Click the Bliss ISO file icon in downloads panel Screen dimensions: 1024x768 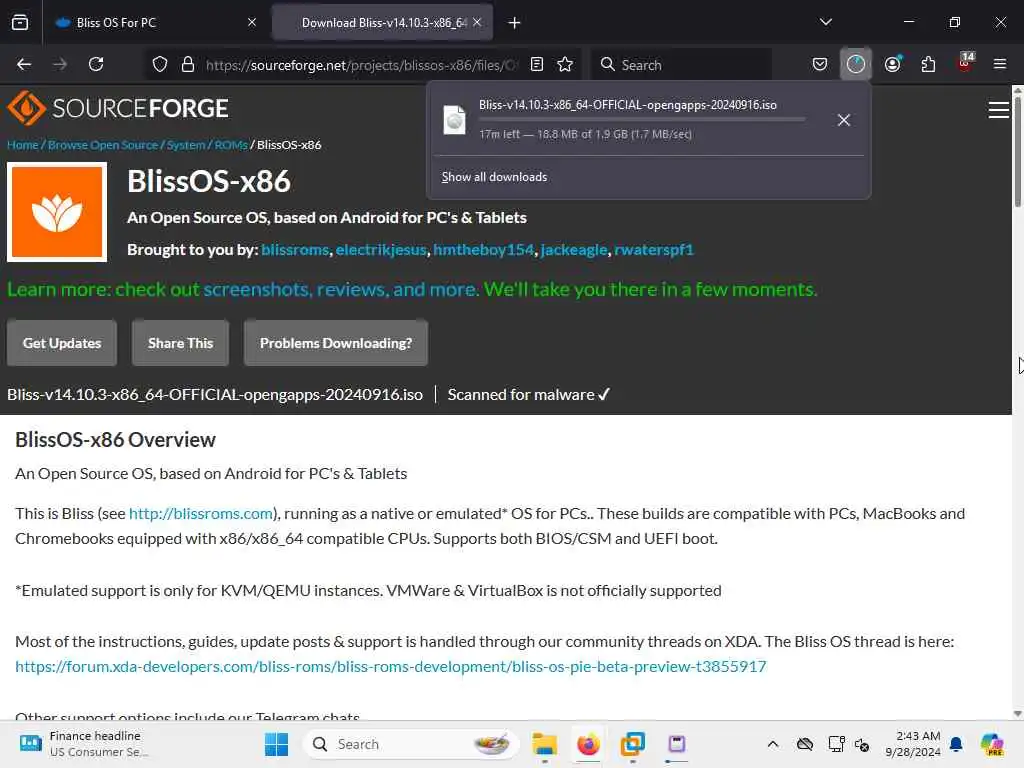click(x=455, y=120)
